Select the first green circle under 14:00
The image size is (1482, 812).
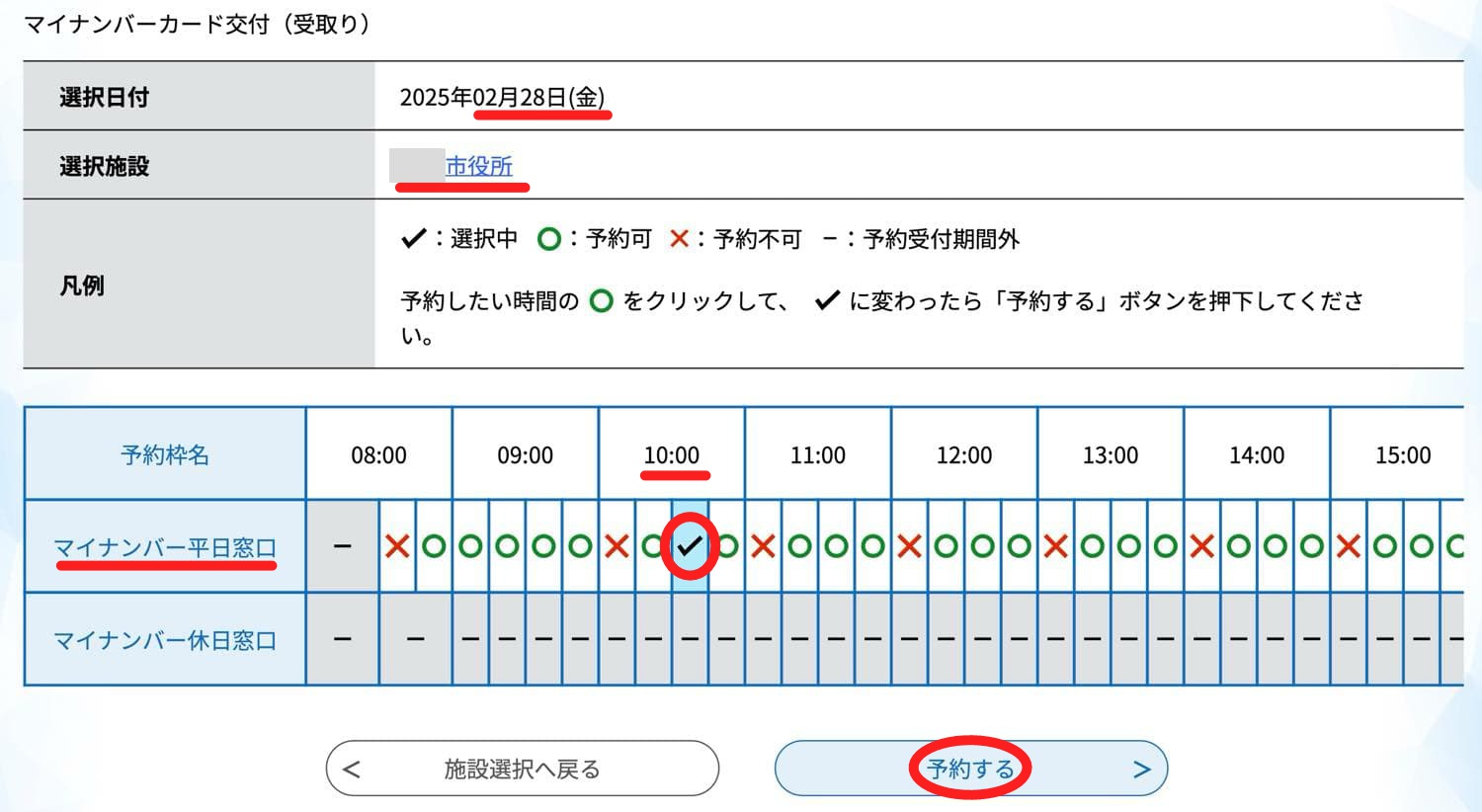1238,545
